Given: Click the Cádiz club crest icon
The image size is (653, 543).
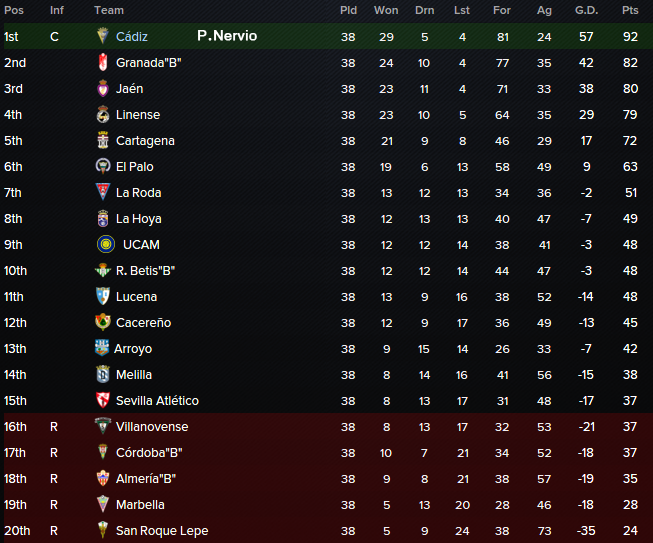Looking at the screenshot, I should 102,36.
